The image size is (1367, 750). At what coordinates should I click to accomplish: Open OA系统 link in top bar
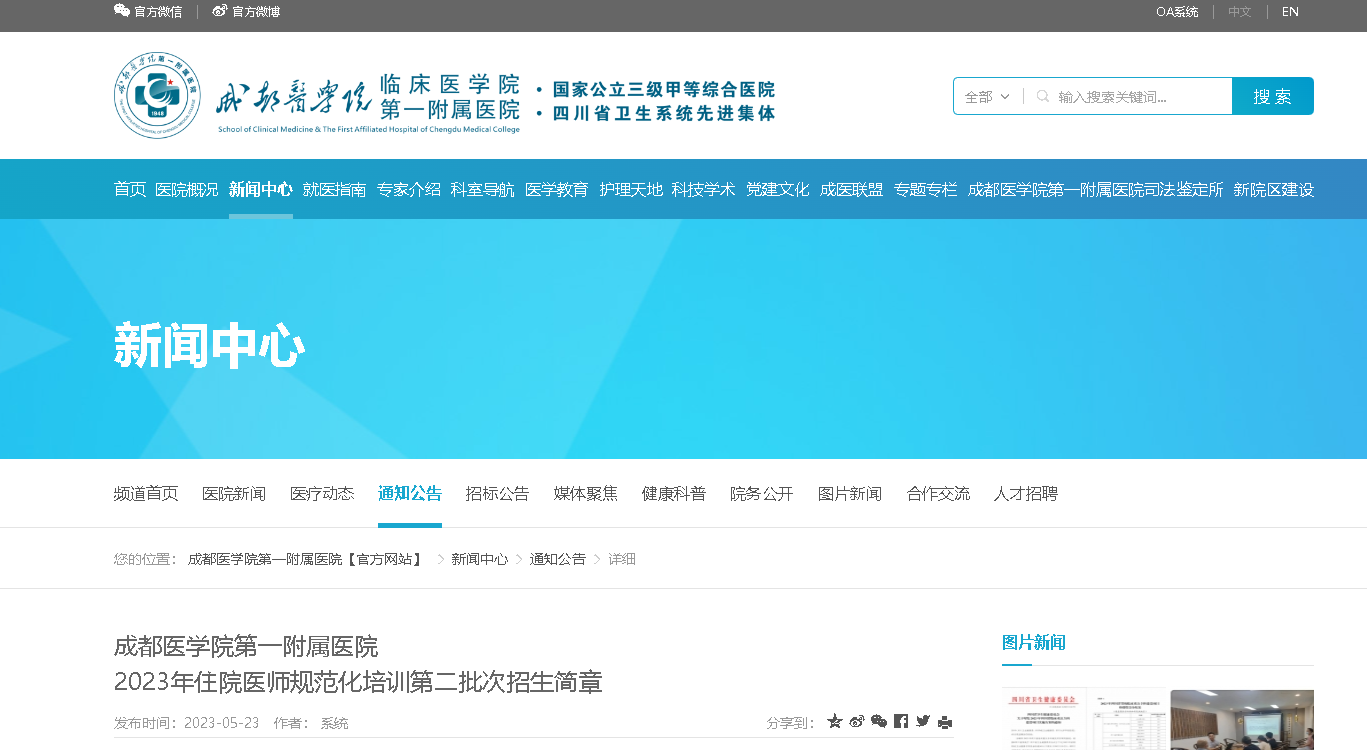(1177, 12)
